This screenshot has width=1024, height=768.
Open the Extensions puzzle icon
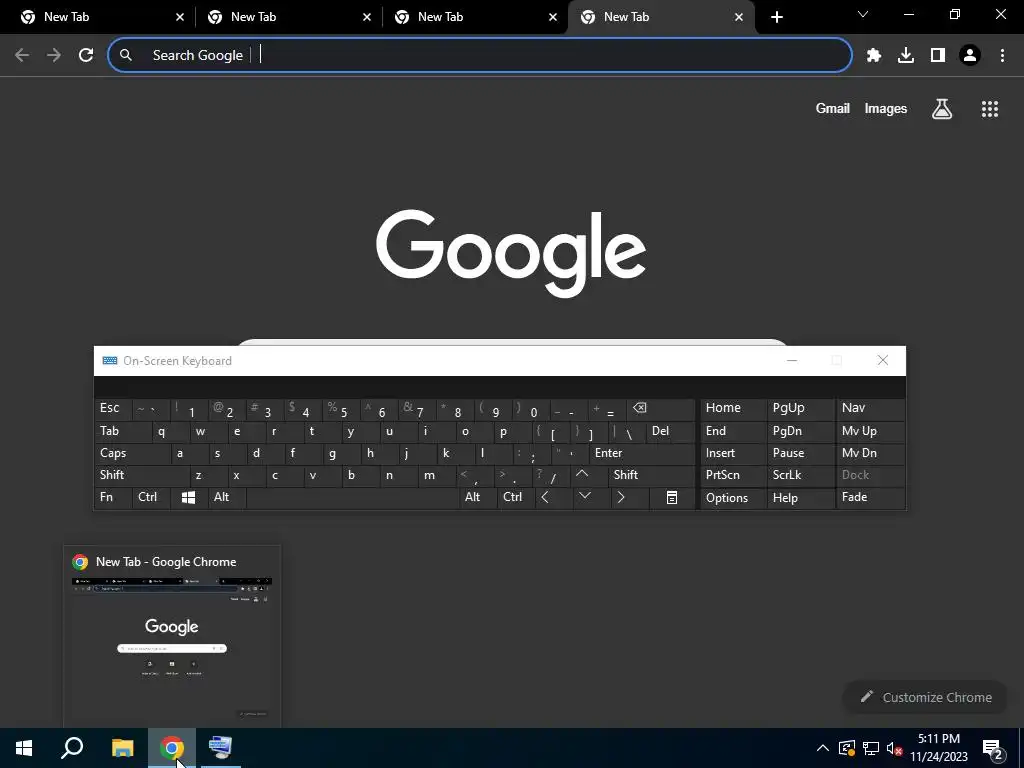pyautogui.click(x=874, y=56)
